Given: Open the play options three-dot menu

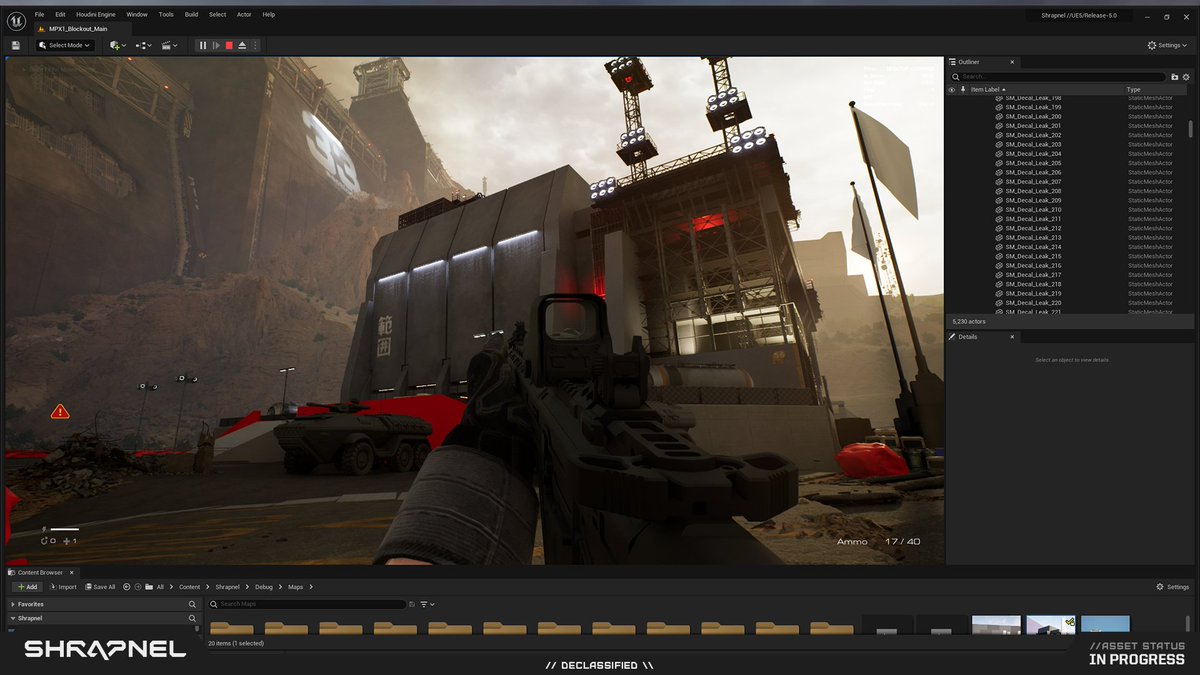Looking at the screenshot, I should [x=255, y=45].
